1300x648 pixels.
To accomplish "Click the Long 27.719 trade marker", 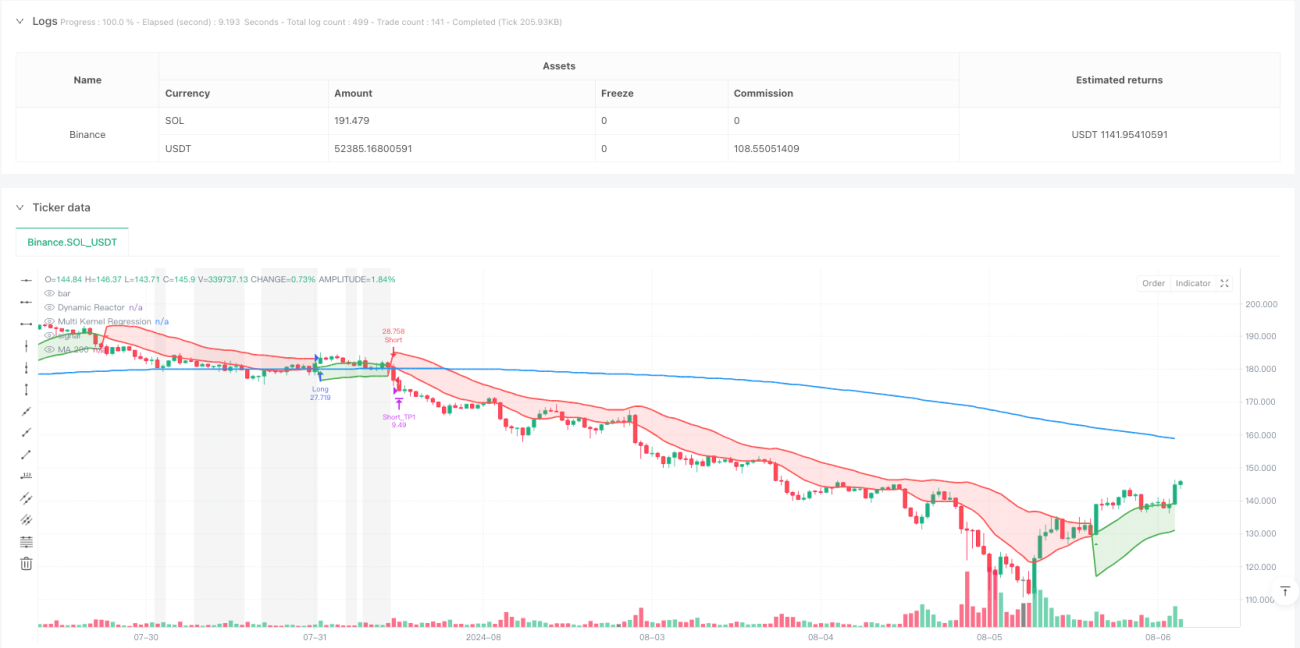I will point(319,392).
